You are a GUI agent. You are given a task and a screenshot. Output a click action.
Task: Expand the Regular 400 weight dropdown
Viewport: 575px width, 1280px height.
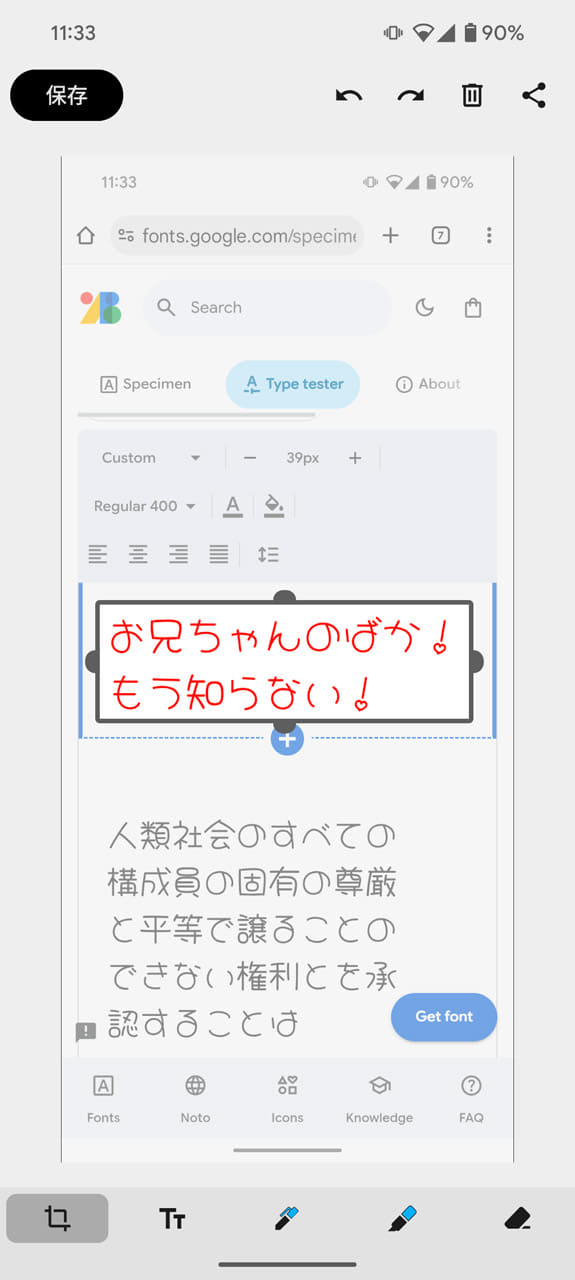(145, 506)
